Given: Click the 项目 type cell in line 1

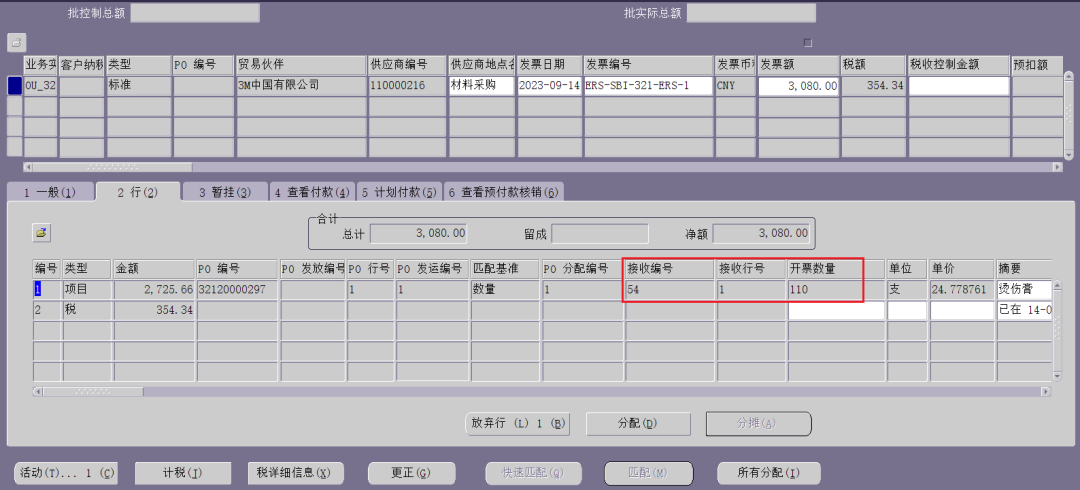Looking at the screenshot, I should pos(87,290).
